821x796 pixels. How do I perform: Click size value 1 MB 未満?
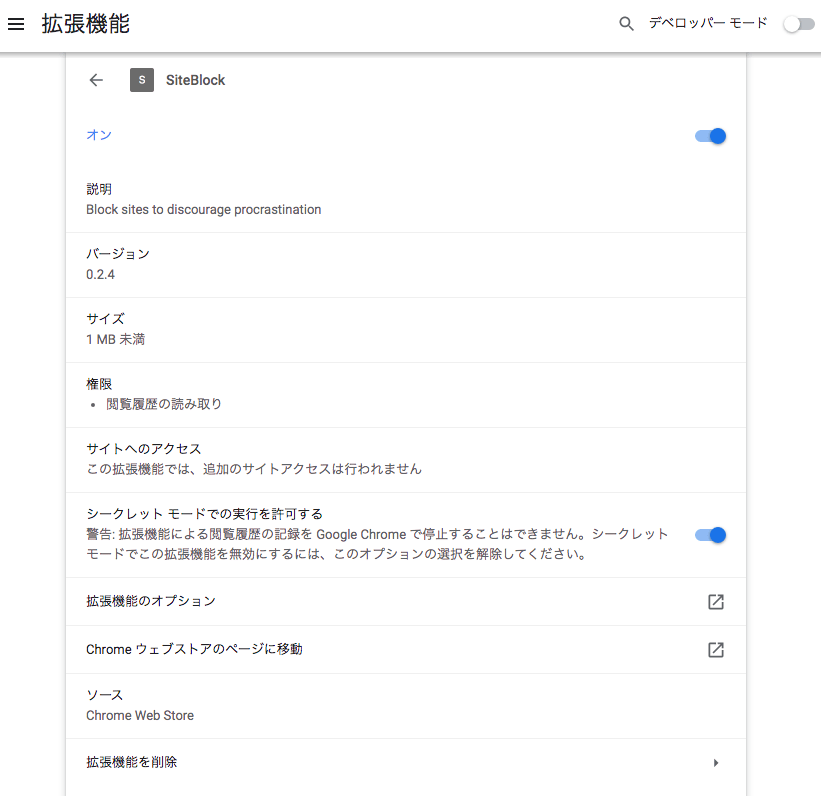point(116,339)
